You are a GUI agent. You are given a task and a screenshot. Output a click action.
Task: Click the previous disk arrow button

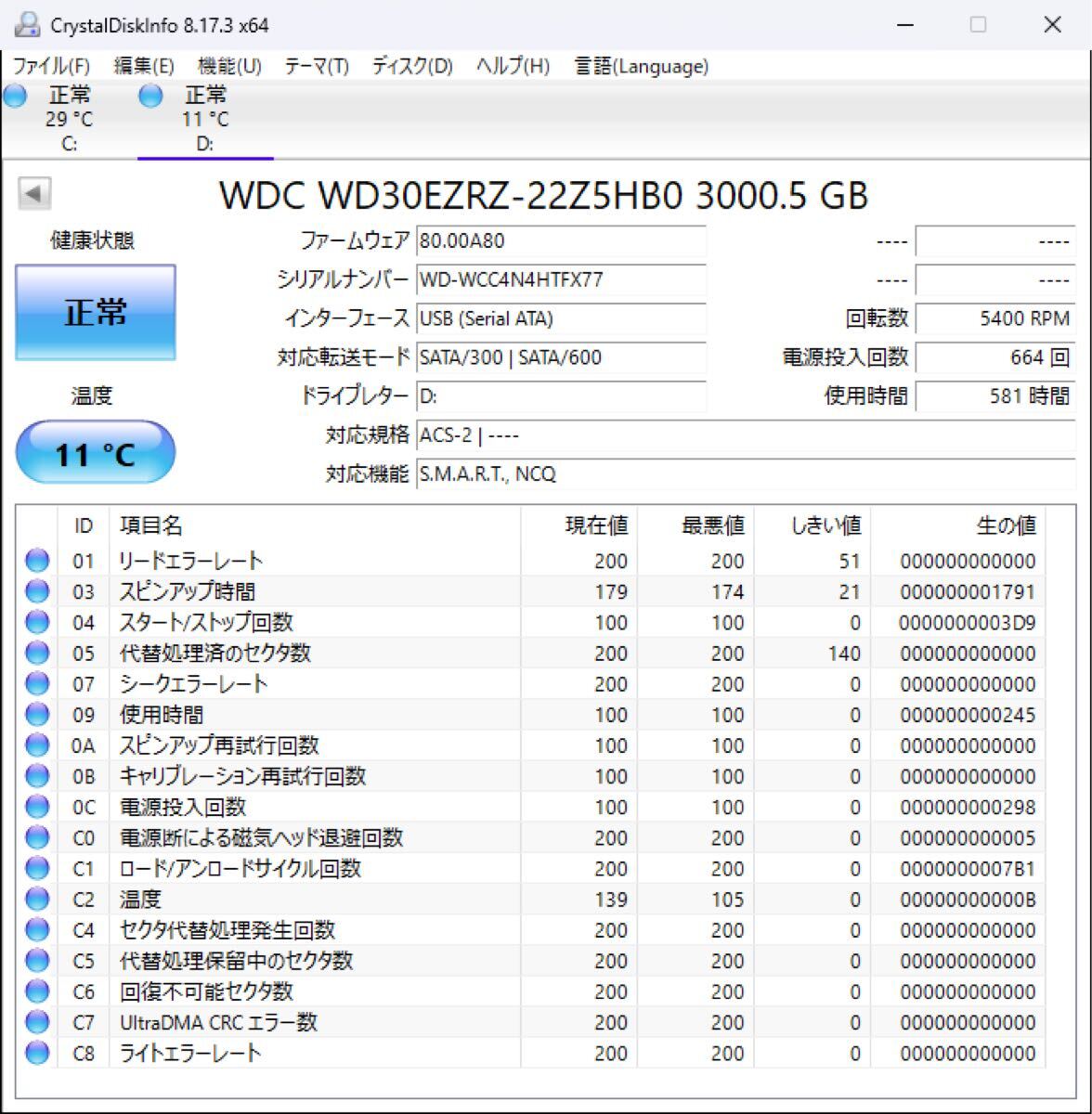coord(34,194)
